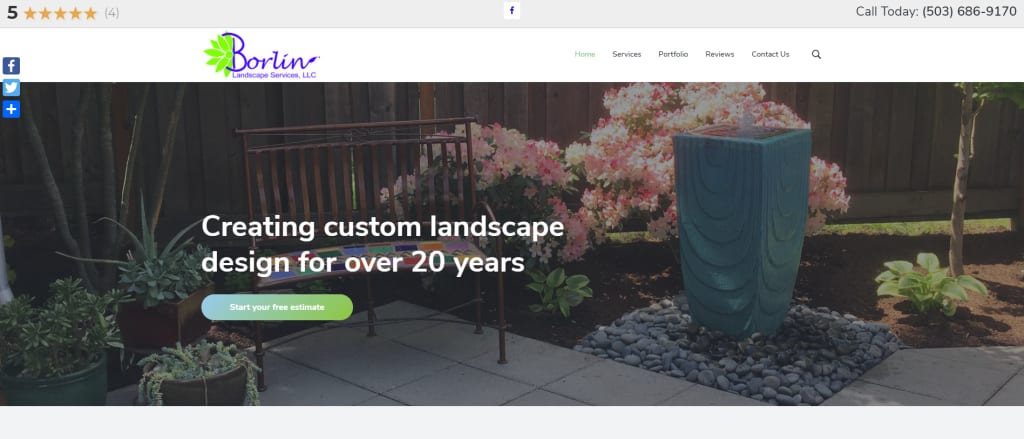1024x439 pixels.
Task: Open the Reviews page
Action: pos(720,54)
